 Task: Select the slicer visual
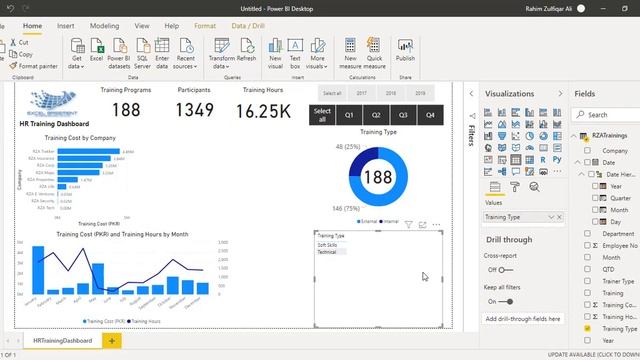[x=502, y=160]
